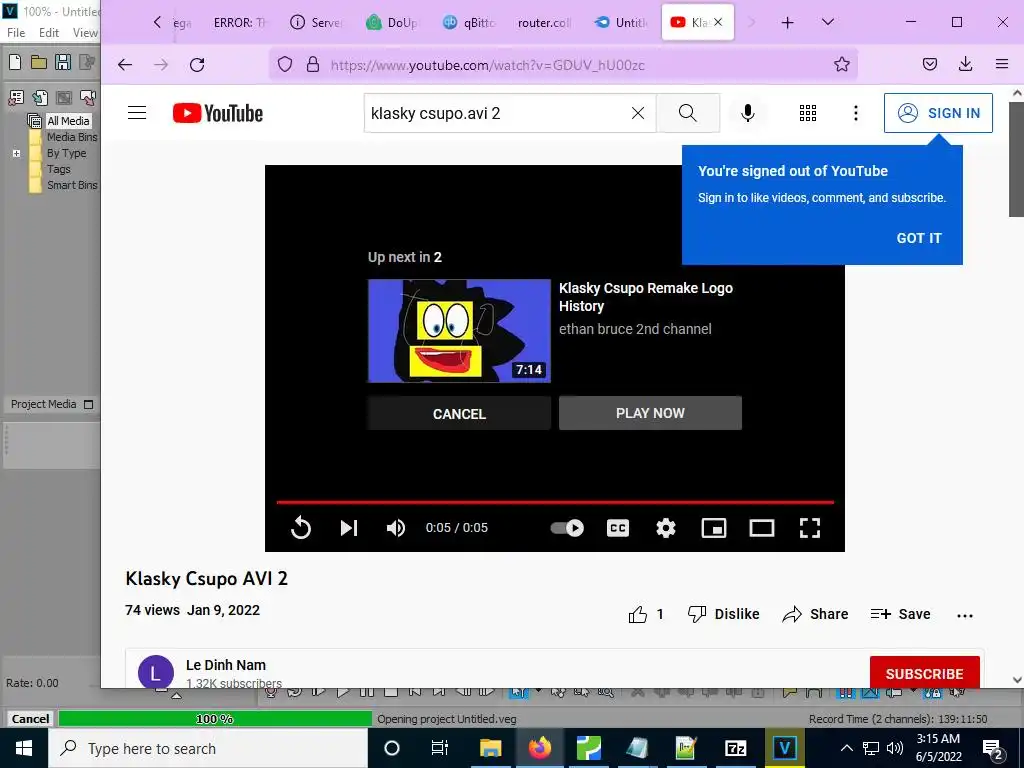Switch to the qBittorrent tab
1024x768 pixels.
point(469,23)
